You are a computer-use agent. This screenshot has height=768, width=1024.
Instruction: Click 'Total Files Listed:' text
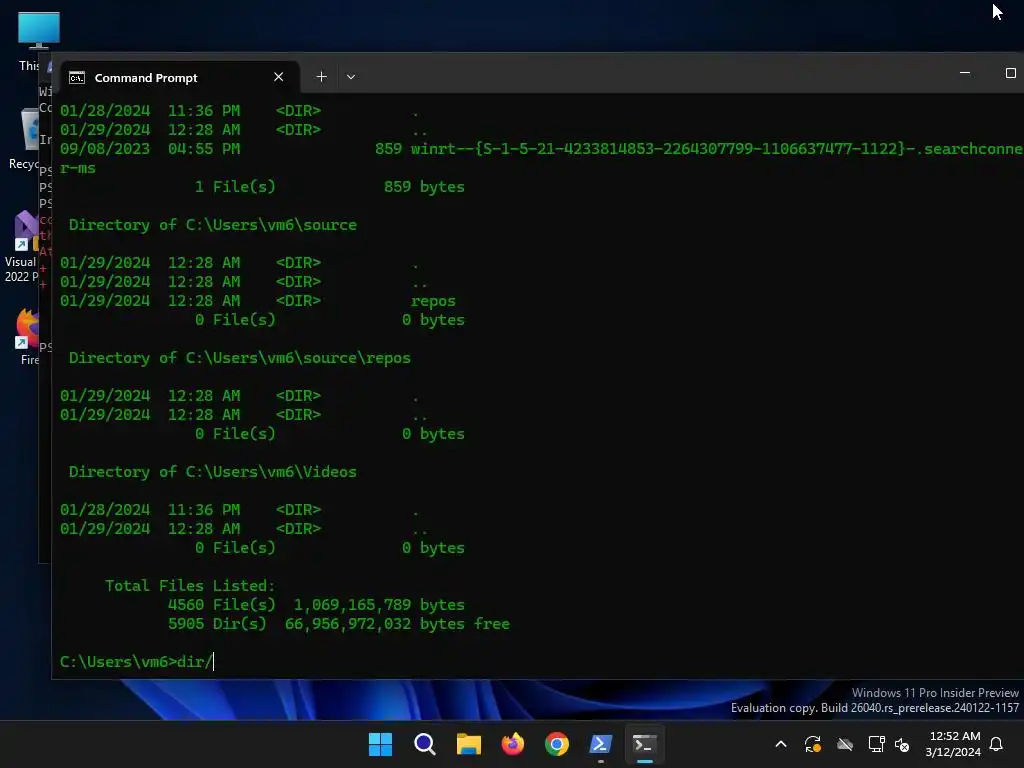(x=190, y=586)
